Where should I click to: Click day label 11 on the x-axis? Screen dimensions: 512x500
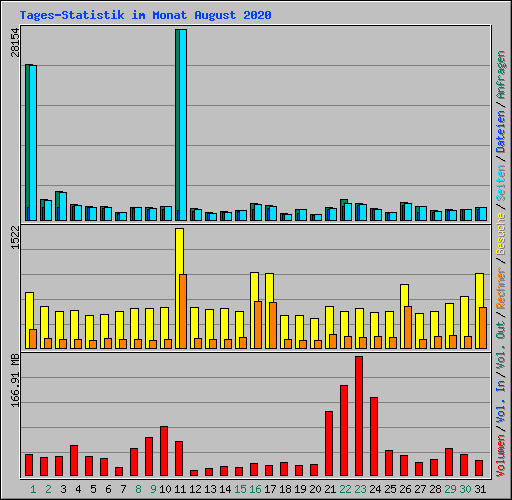(x=180, y=489)
